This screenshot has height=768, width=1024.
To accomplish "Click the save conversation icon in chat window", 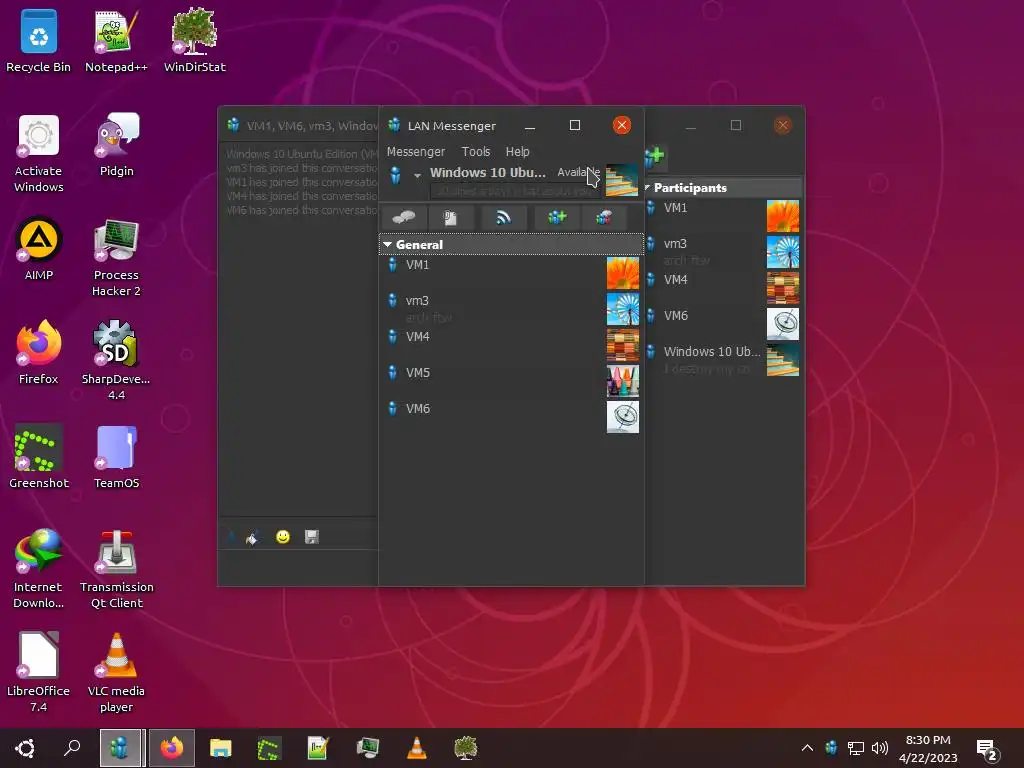I will (312, 537).
